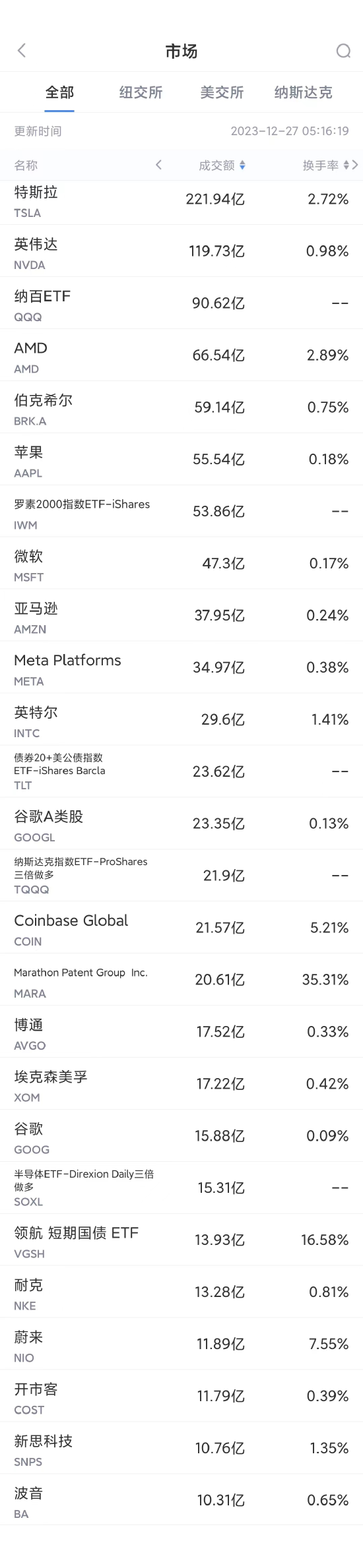
Task: Open the 纳斯达克 tab
Action: click(x=303, y=92)
